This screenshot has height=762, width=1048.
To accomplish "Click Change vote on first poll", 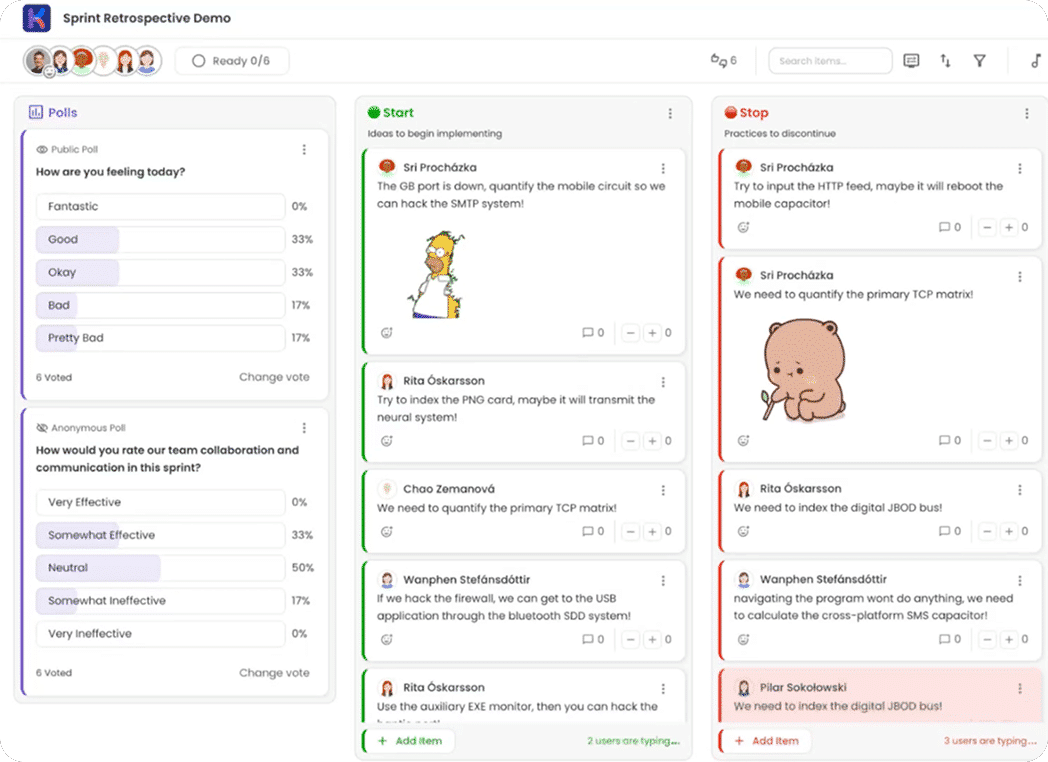I will 274,378.
